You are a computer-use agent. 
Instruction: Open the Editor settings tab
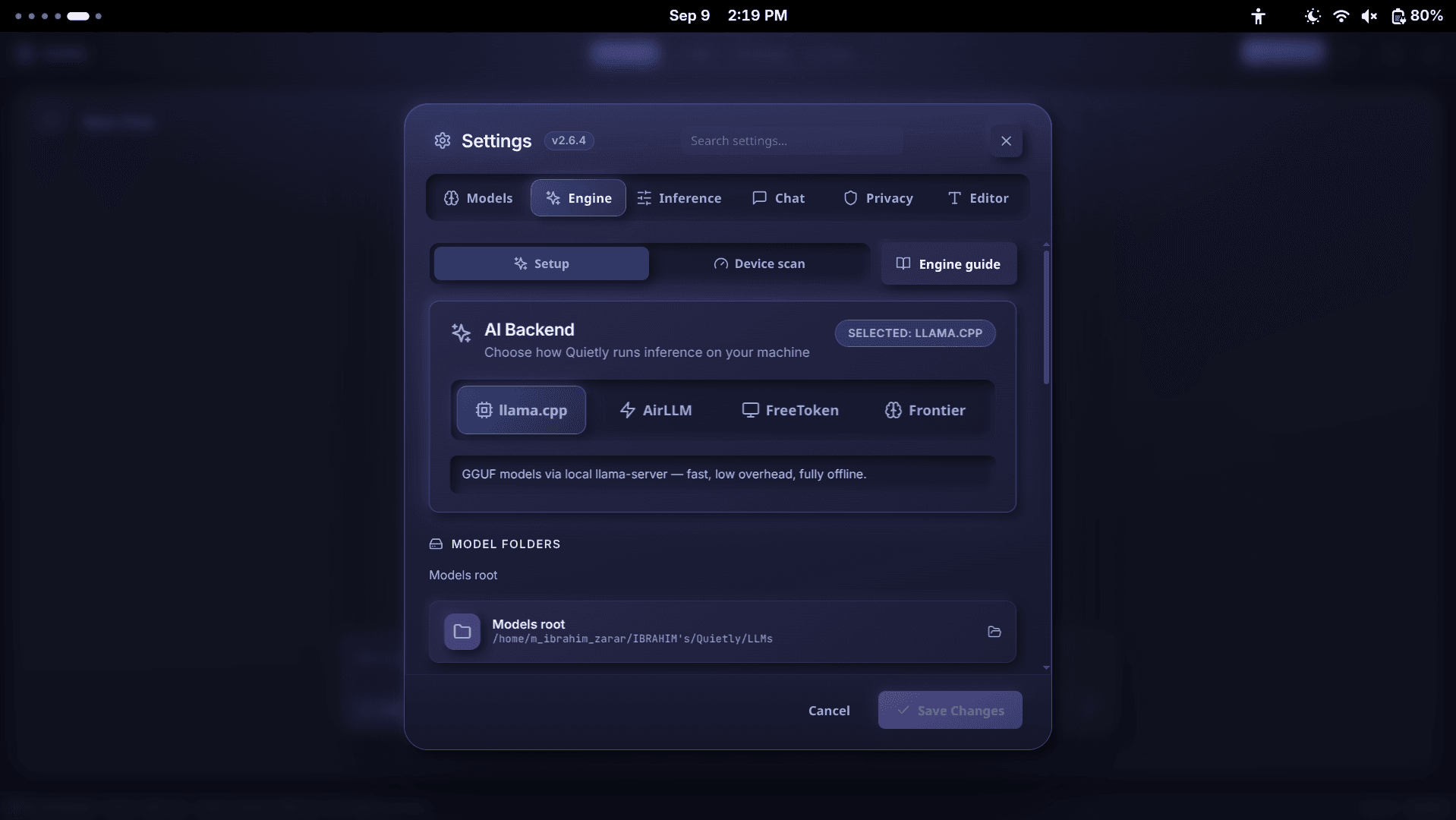[x=979, y=198]
